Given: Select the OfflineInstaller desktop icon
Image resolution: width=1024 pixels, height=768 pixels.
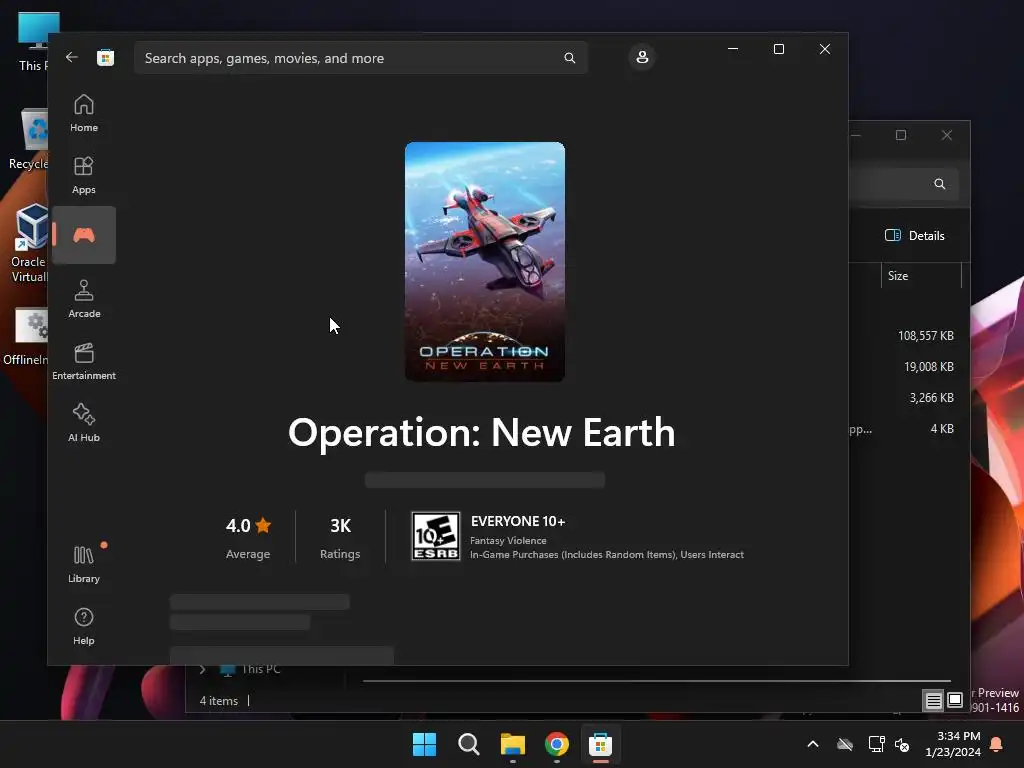Looking at the screenshot, I should point(26,337).
